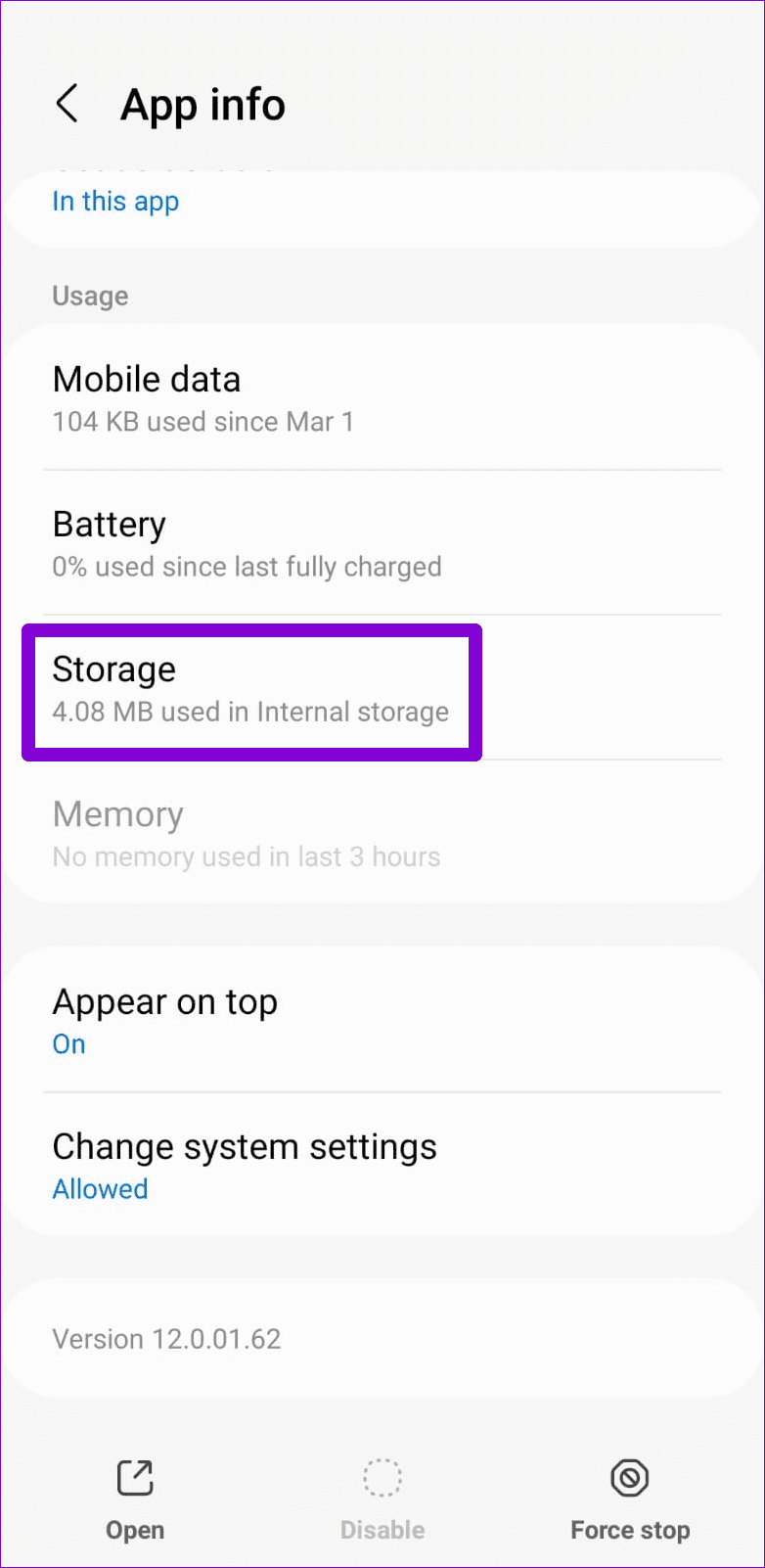Tap '104 KB used since Mar 1'
Screen dimensions: 765x1568
(202, 422)
